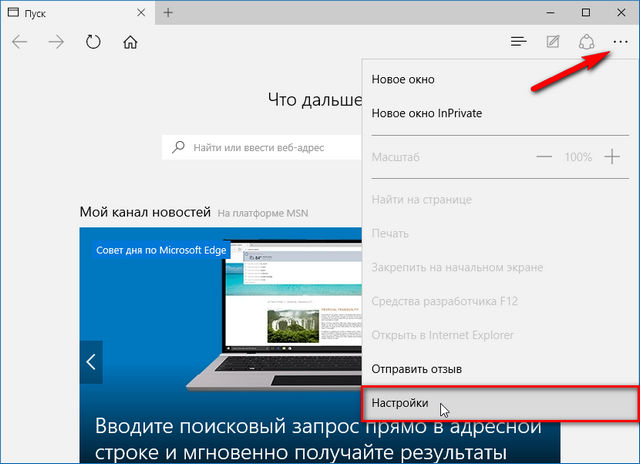Click Совет дня по Microsoft Edge label
Image resolution: width=640 pixels, height=464 pixels.
tap(161, 250)
